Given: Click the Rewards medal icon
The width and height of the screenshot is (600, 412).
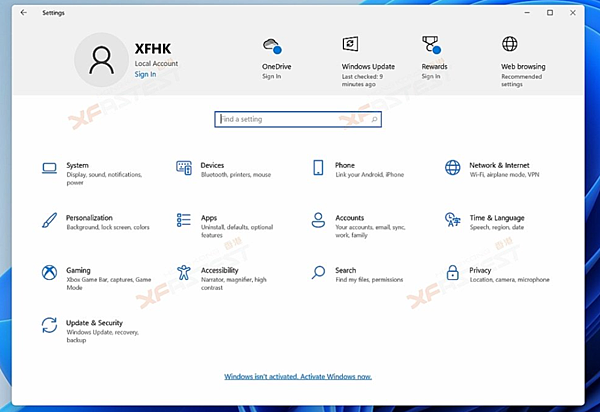Looking at the screenshot, I should pyautogui.click(x=431, y=44).
